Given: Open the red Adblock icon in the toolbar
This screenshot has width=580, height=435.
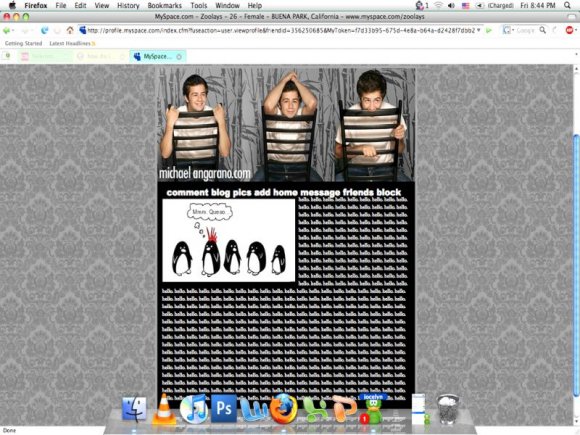Looking at the screenshot, I should 569,30.
